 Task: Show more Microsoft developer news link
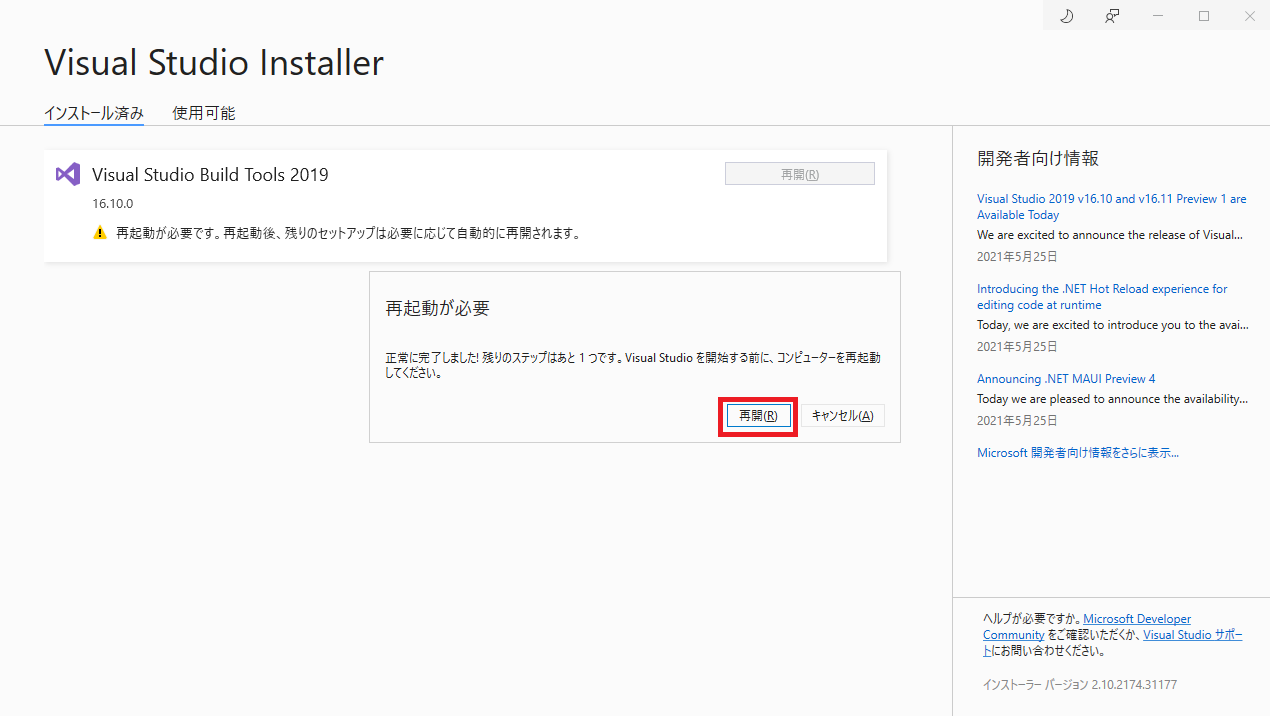coord(1077,453)
